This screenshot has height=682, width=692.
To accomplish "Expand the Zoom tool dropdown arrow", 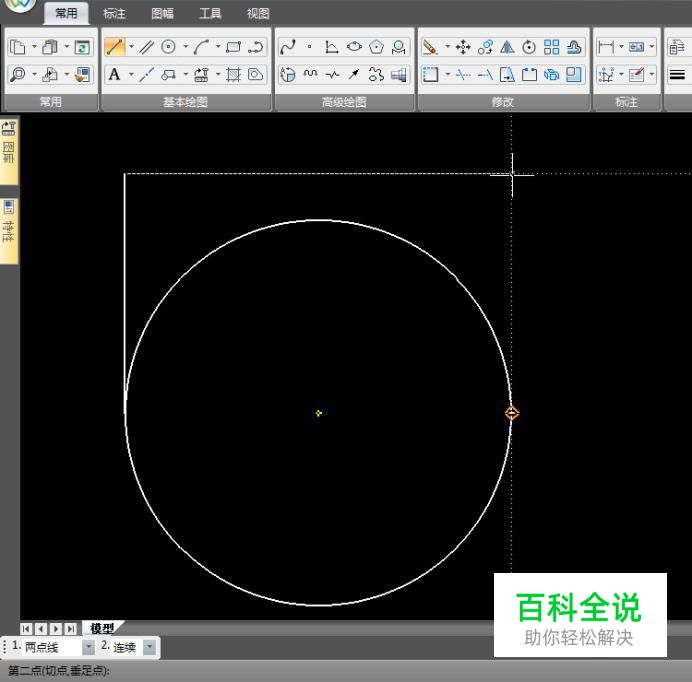I will click(x=34, y=74).
